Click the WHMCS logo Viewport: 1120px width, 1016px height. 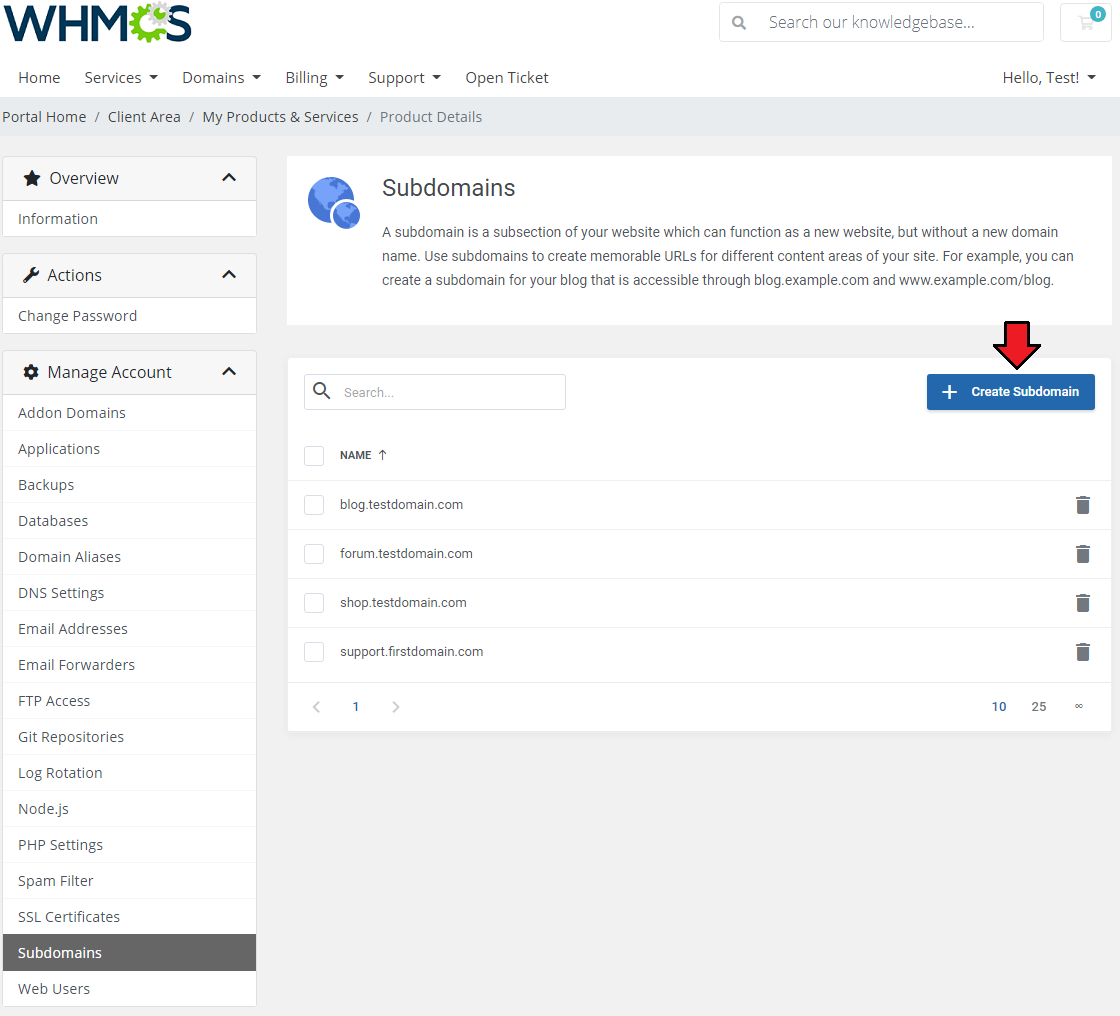[98, 23]
